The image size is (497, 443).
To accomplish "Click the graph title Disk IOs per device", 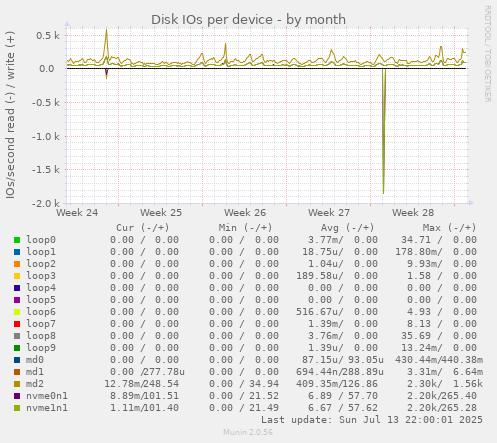I will (x=248, y=20).
